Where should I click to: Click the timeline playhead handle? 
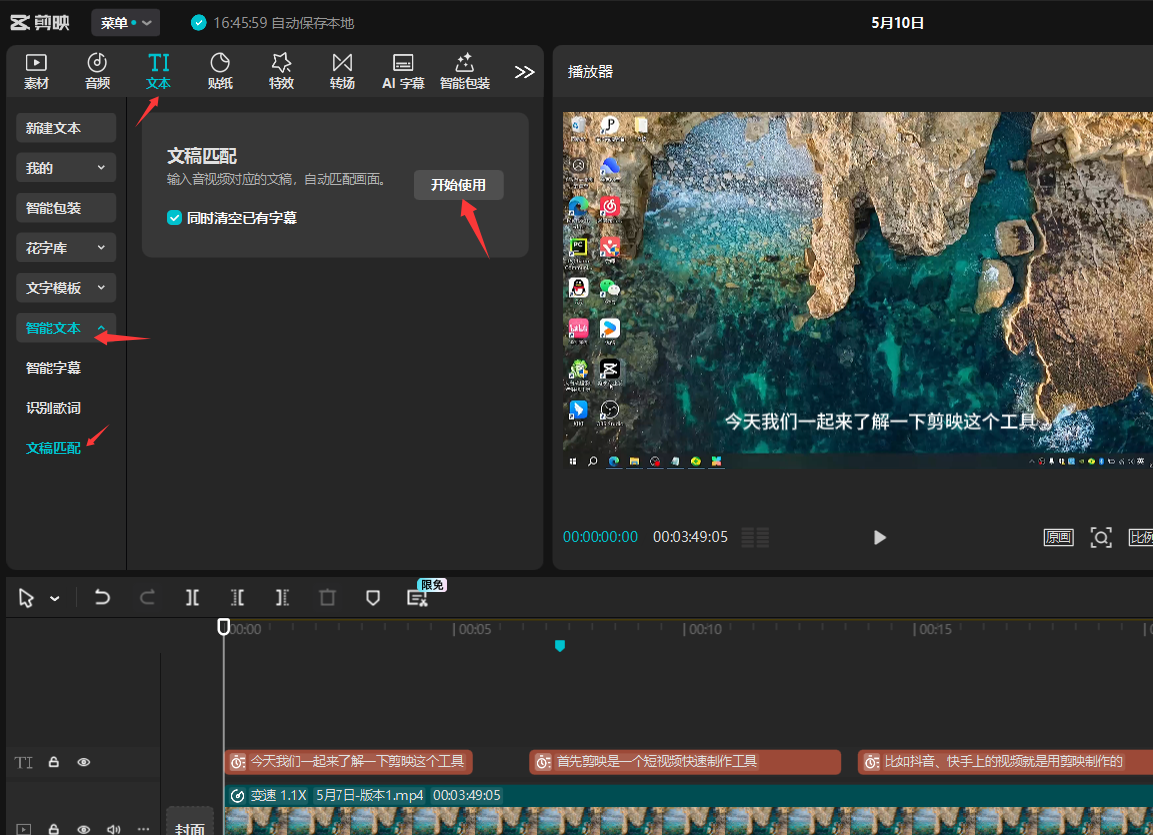(x=224, y=626)
